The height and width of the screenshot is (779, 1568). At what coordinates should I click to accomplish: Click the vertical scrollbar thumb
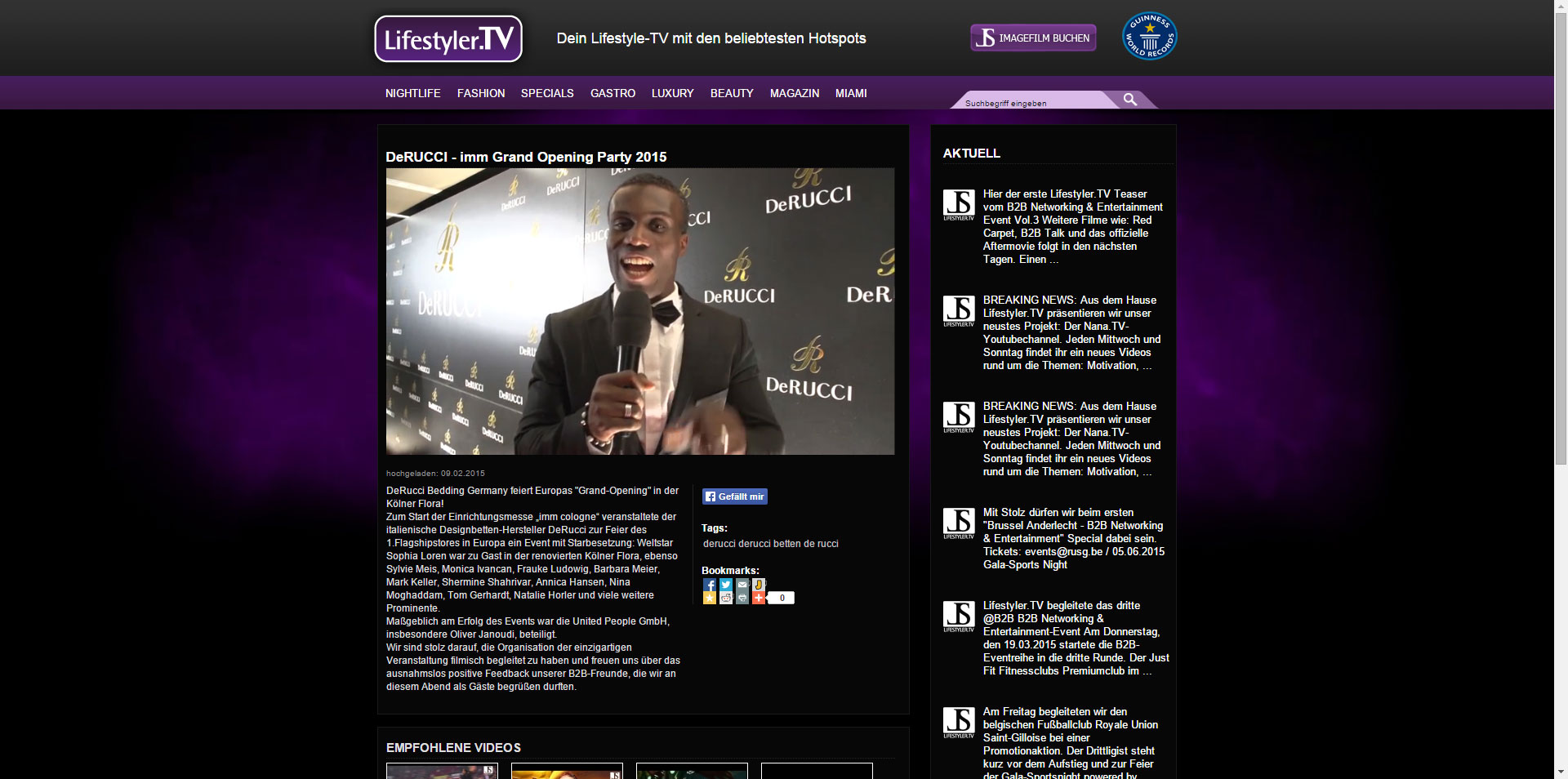pyautogui.click(x=1561, y=237)
